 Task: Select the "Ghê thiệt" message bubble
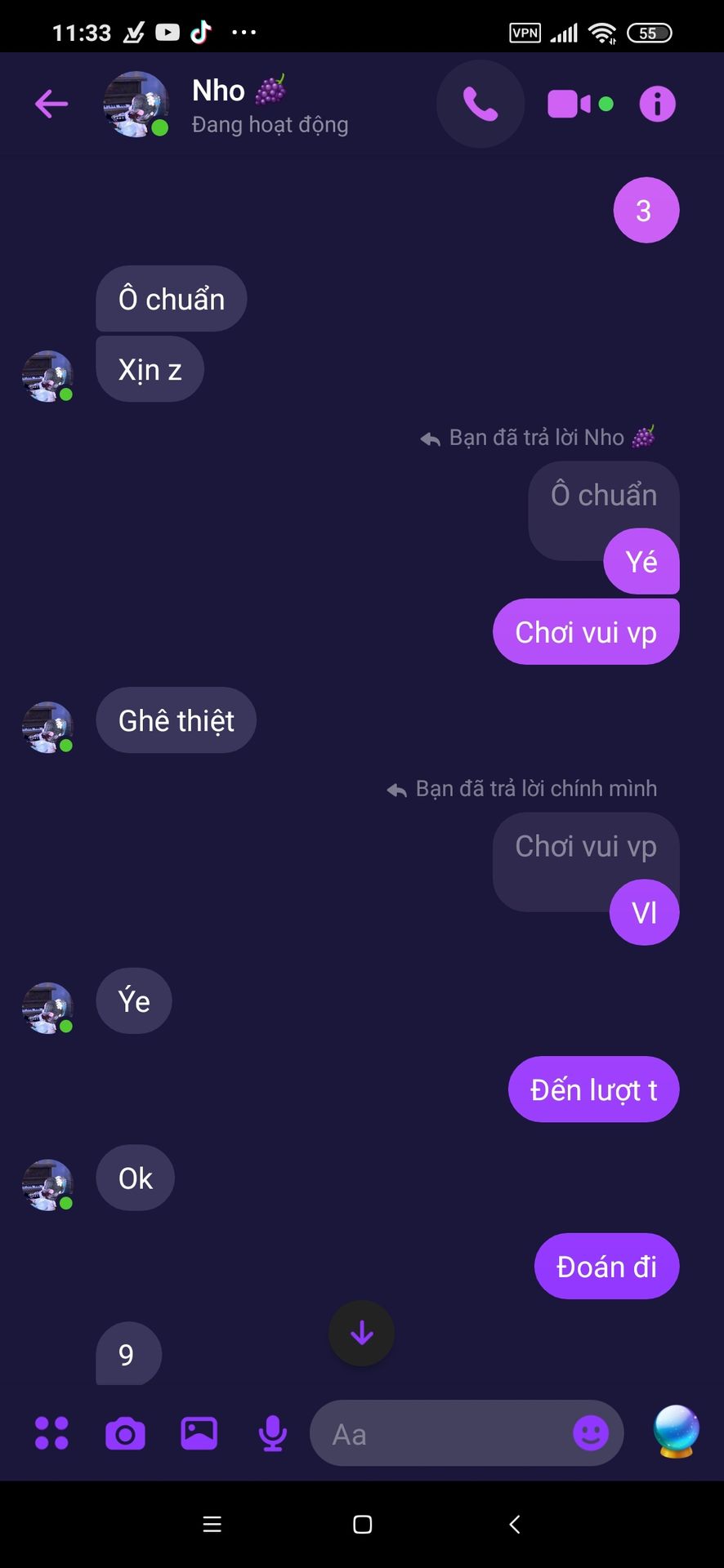click(177, 720)
